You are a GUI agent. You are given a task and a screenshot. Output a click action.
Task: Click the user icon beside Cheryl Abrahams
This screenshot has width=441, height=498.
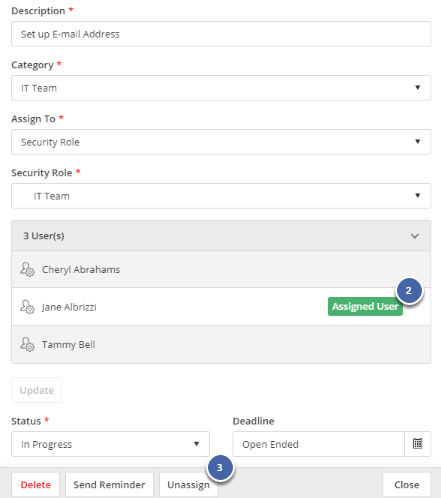click(x=27, y=269)
